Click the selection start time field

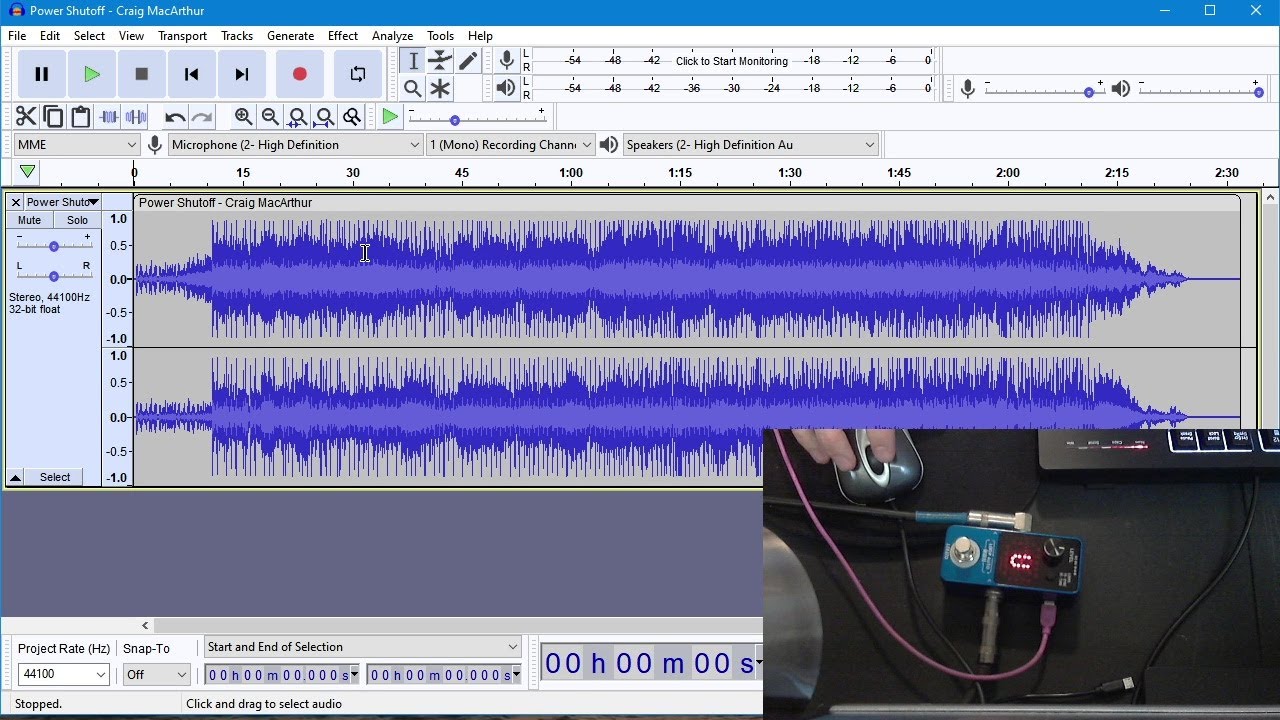coord(282,675)
